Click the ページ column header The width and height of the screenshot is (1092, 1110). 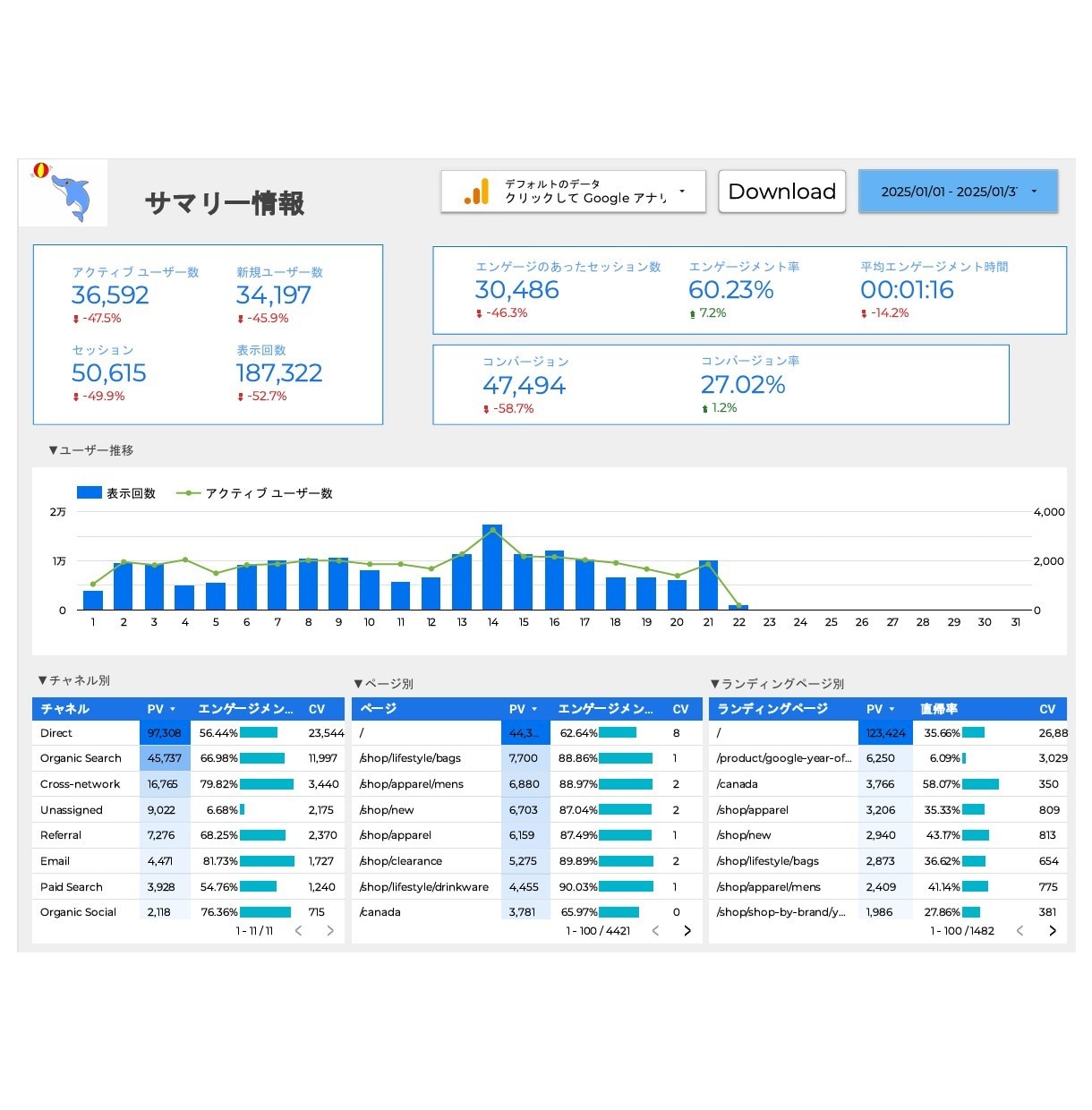[378, 709]
